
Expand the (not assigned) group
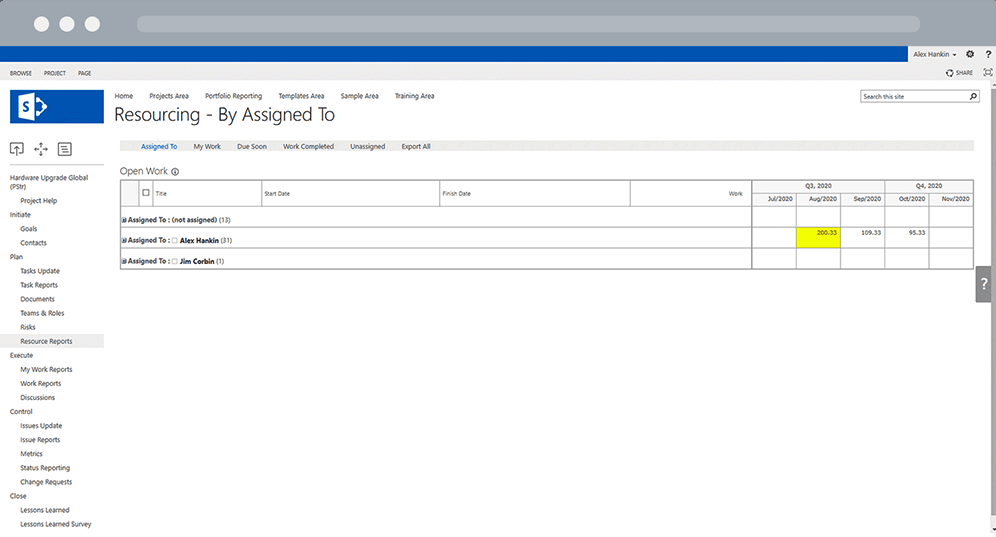124,220
